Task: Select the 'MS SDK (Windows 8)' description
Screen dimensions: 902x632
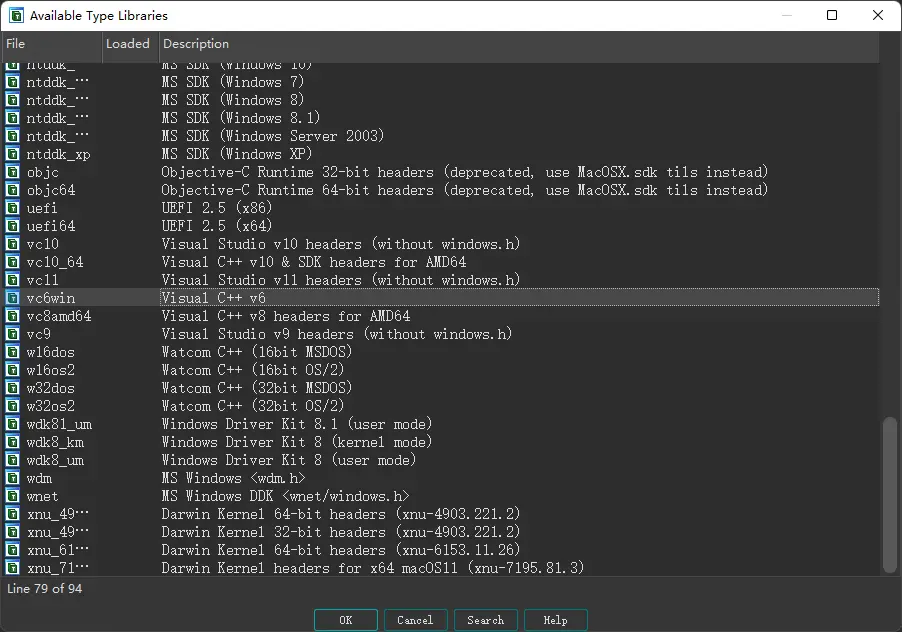Action: pyautogui.click(x=232, y=100)
